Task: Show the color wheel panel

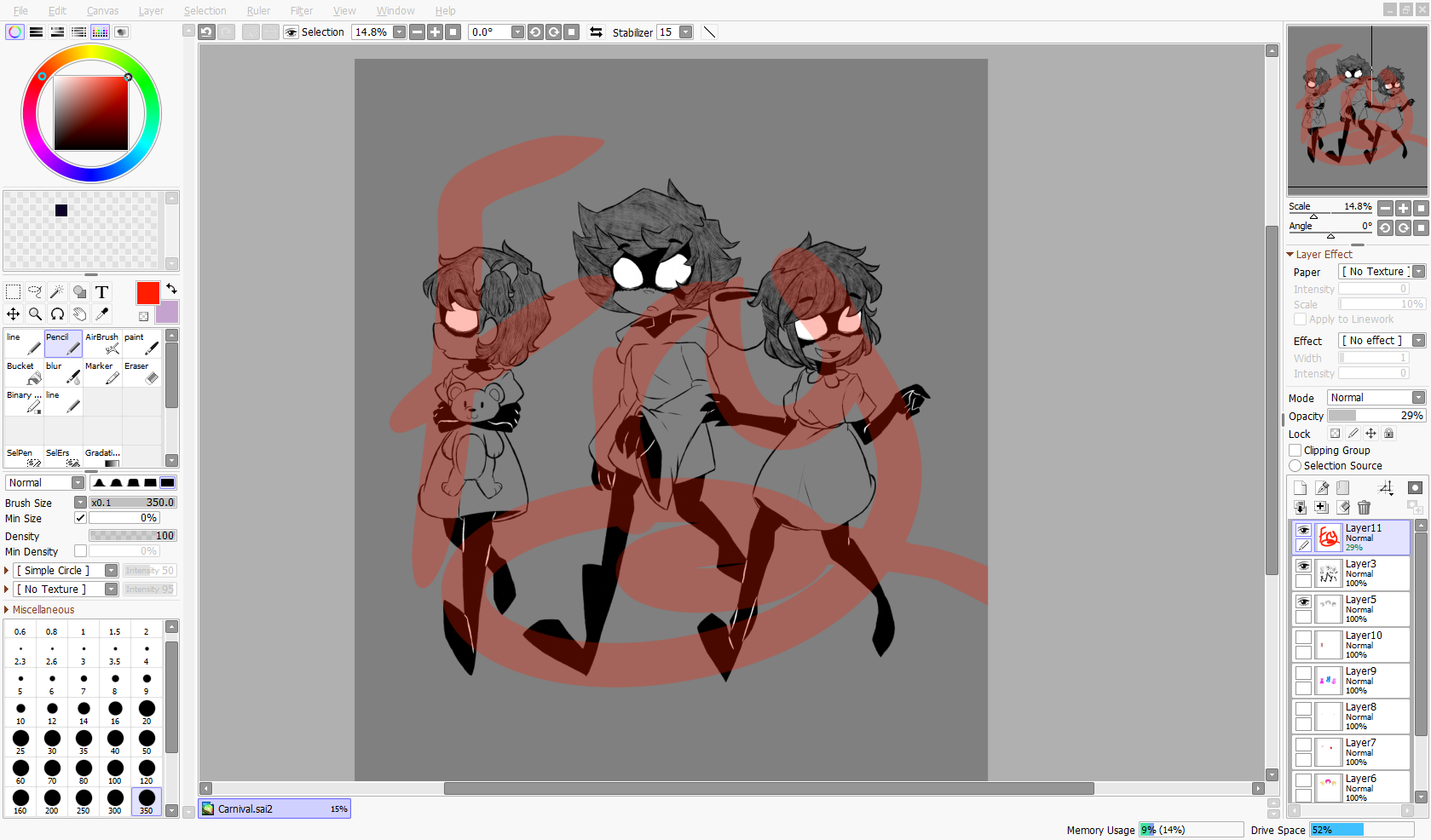Action: pos(15,32)
